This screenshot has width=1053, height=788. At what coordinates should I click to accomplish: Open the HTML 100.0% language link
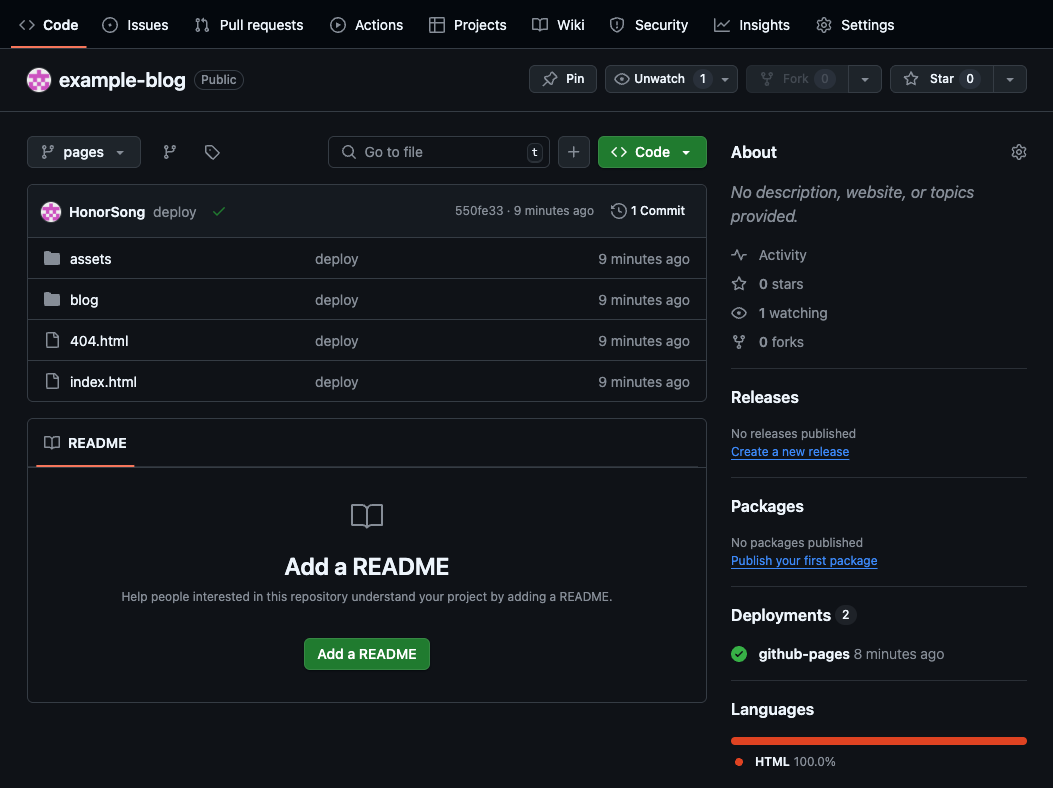795,761
